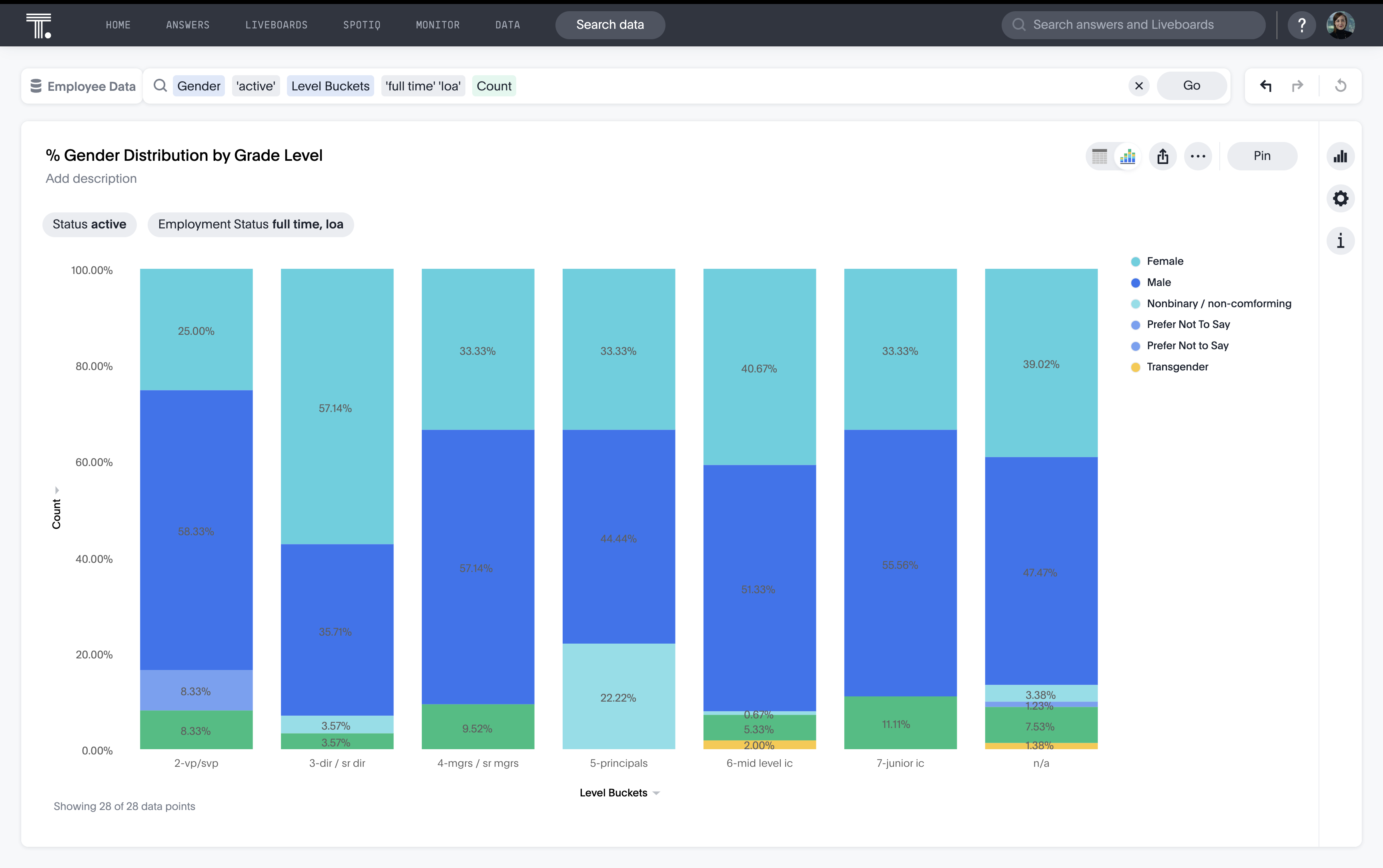Click the share/export icon
This screenshot has height=868, width=1383.
coord(1163,155)
